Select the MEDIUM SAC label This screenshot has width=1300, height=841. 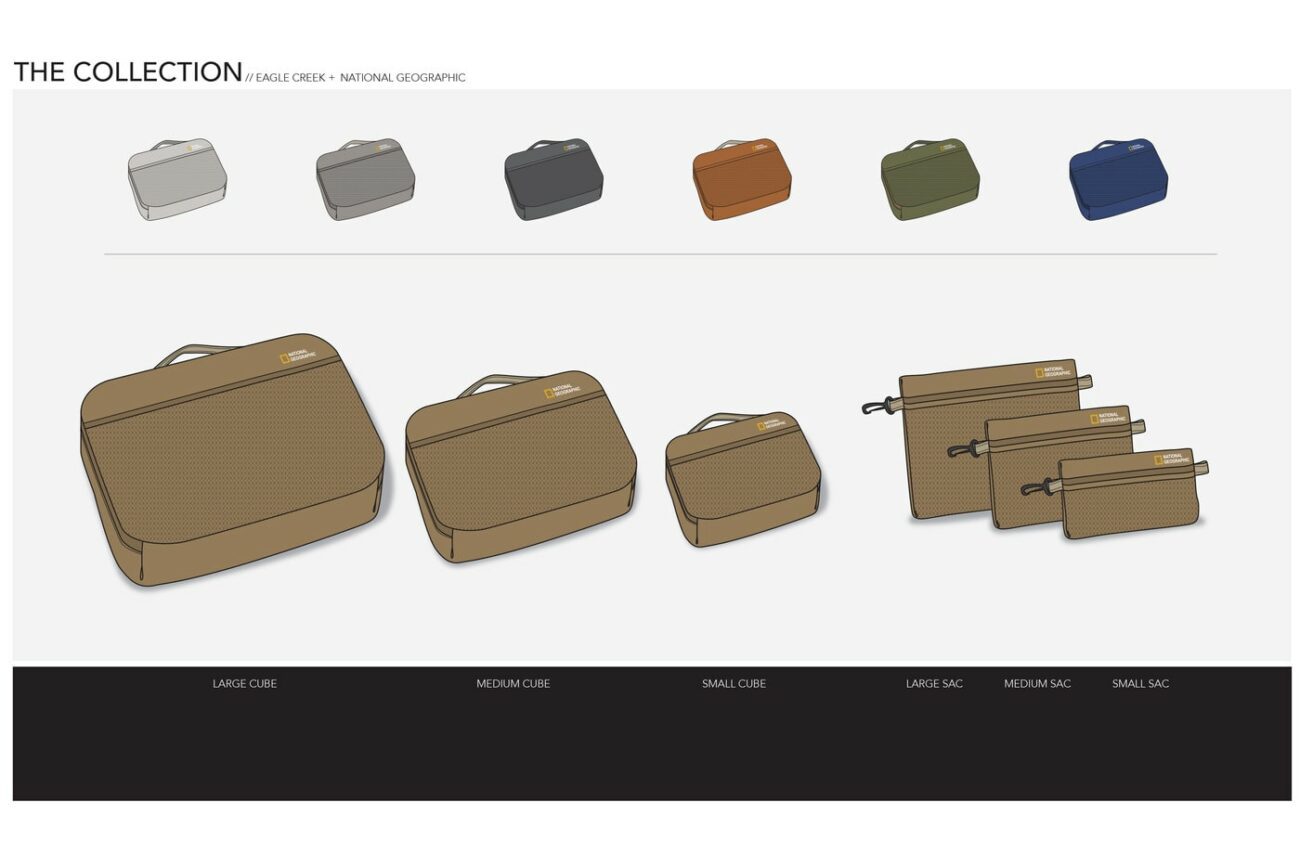coord(1037,684)
